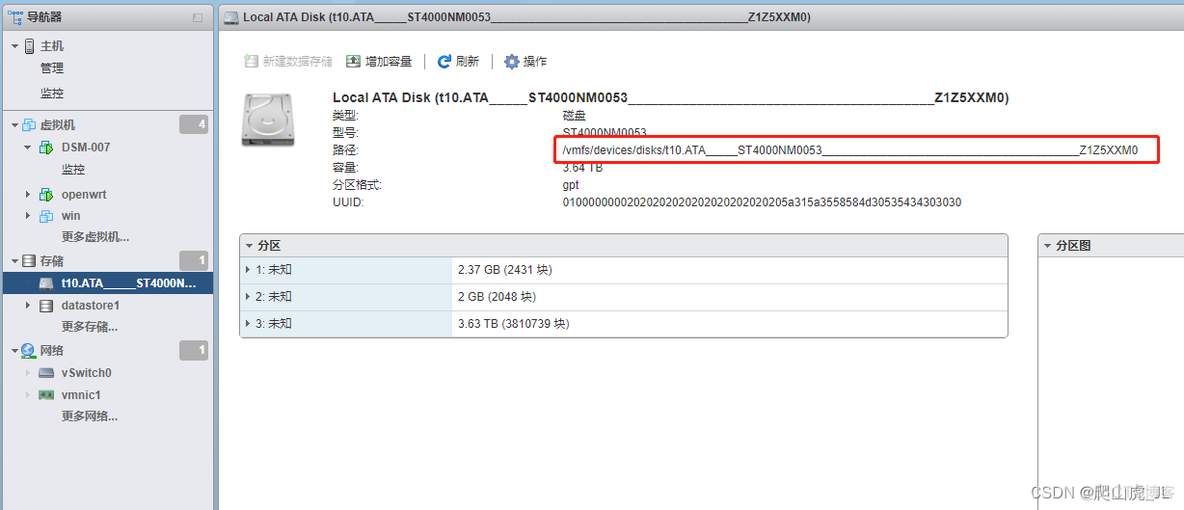Click the openwrt VM icon
The height and width of the screenshot is (510, 1184).
[x=46, y=194]
